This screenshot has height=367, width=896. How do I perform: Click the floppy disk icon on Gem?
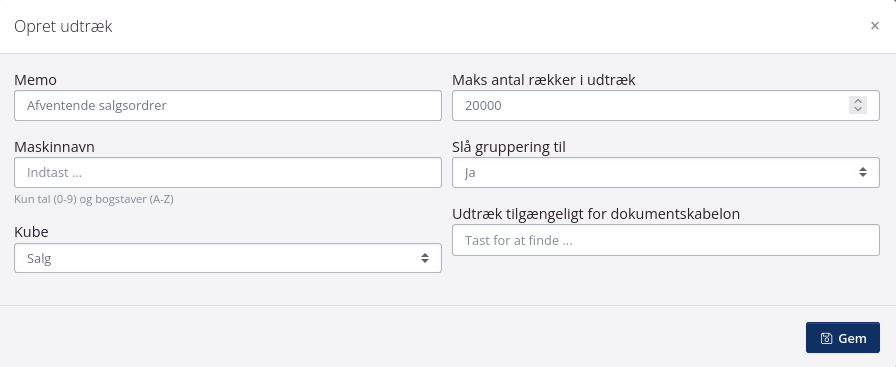click(x=826, y=338)
